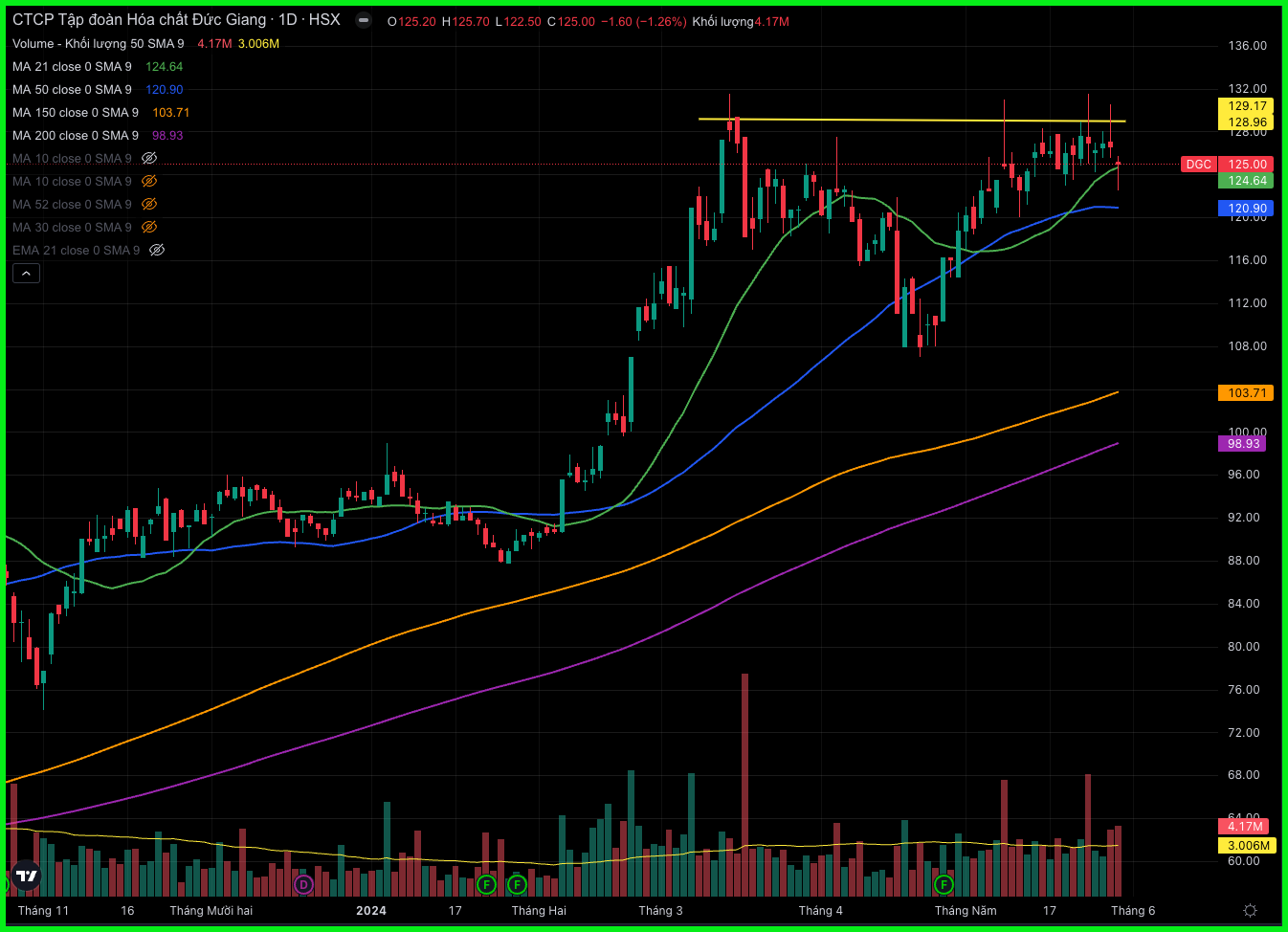1288x932 pixels.
Task: Click the L122.50 low value in header
Action: (518, 21)
